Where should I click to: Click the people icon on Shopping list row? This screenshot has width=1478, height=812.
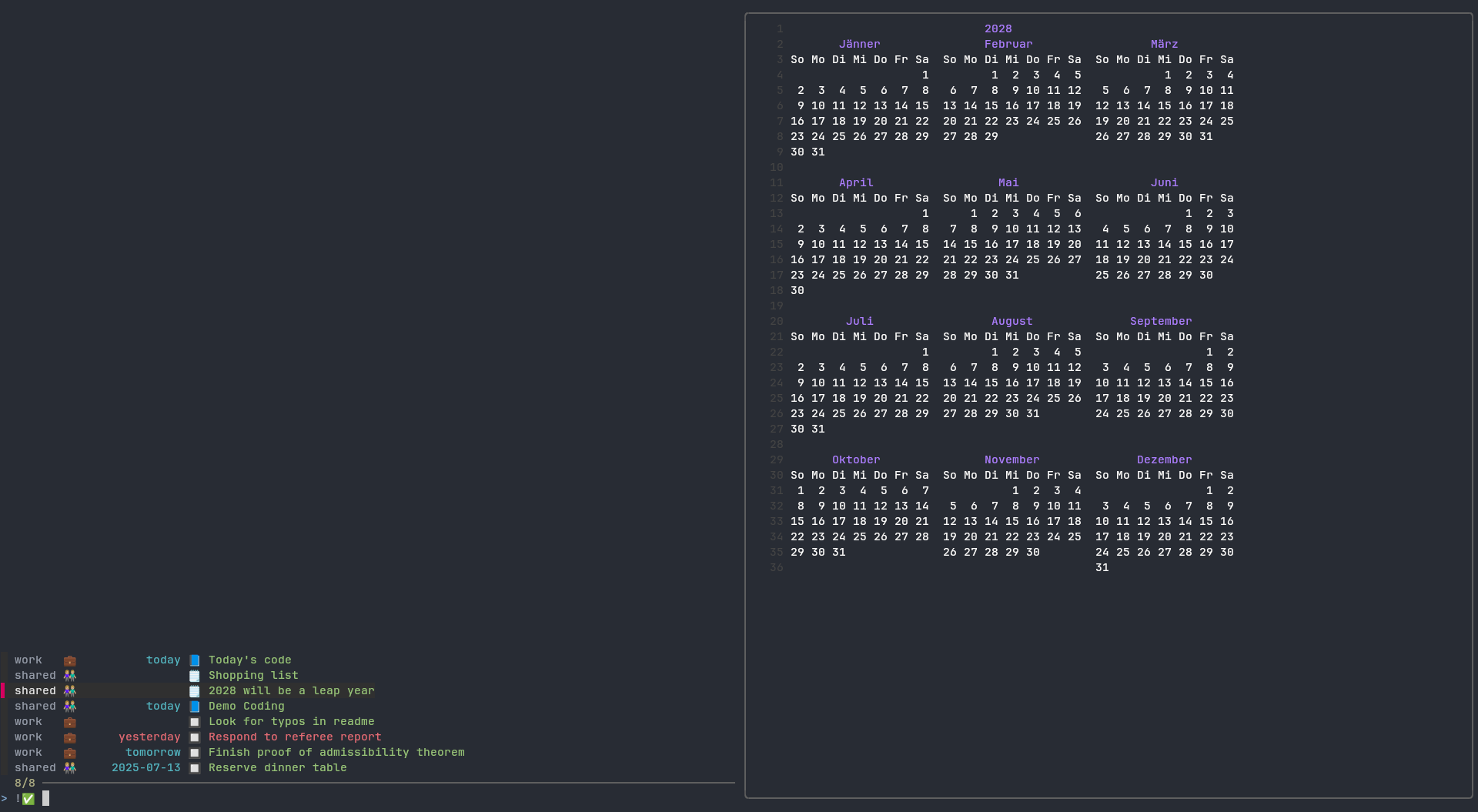point(70,676)
